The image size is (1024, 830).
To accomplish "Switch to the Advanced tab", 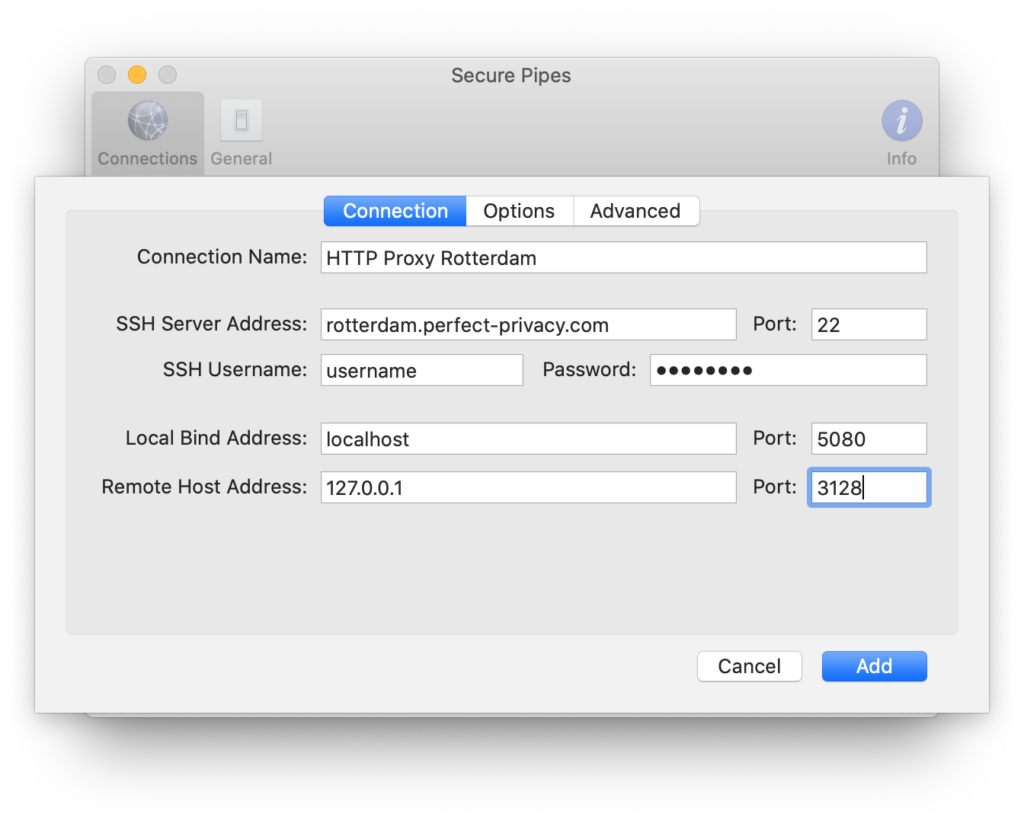I will coord(635,211).
